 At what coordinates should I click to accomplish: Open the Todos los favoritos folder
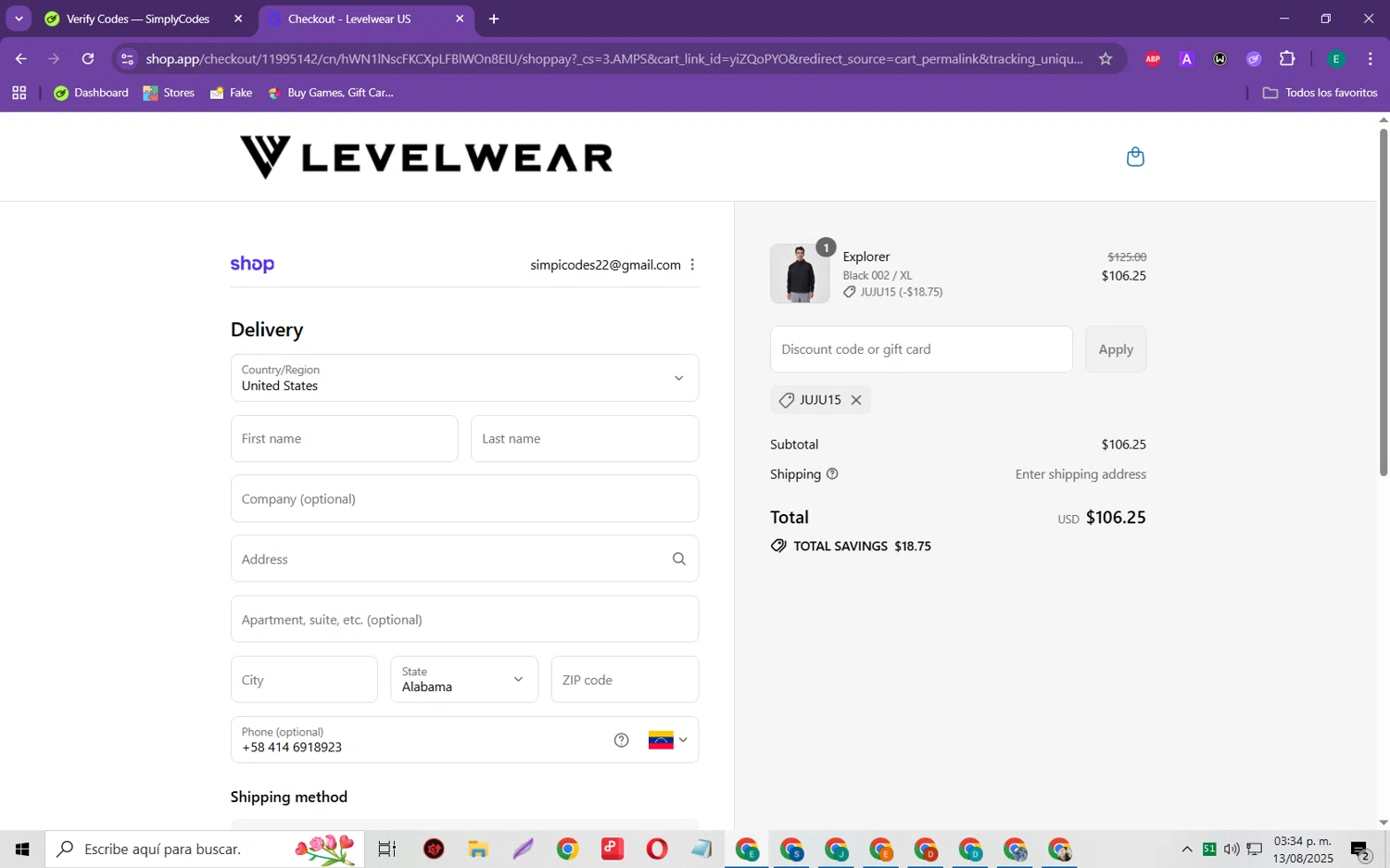click(1320, 93)
